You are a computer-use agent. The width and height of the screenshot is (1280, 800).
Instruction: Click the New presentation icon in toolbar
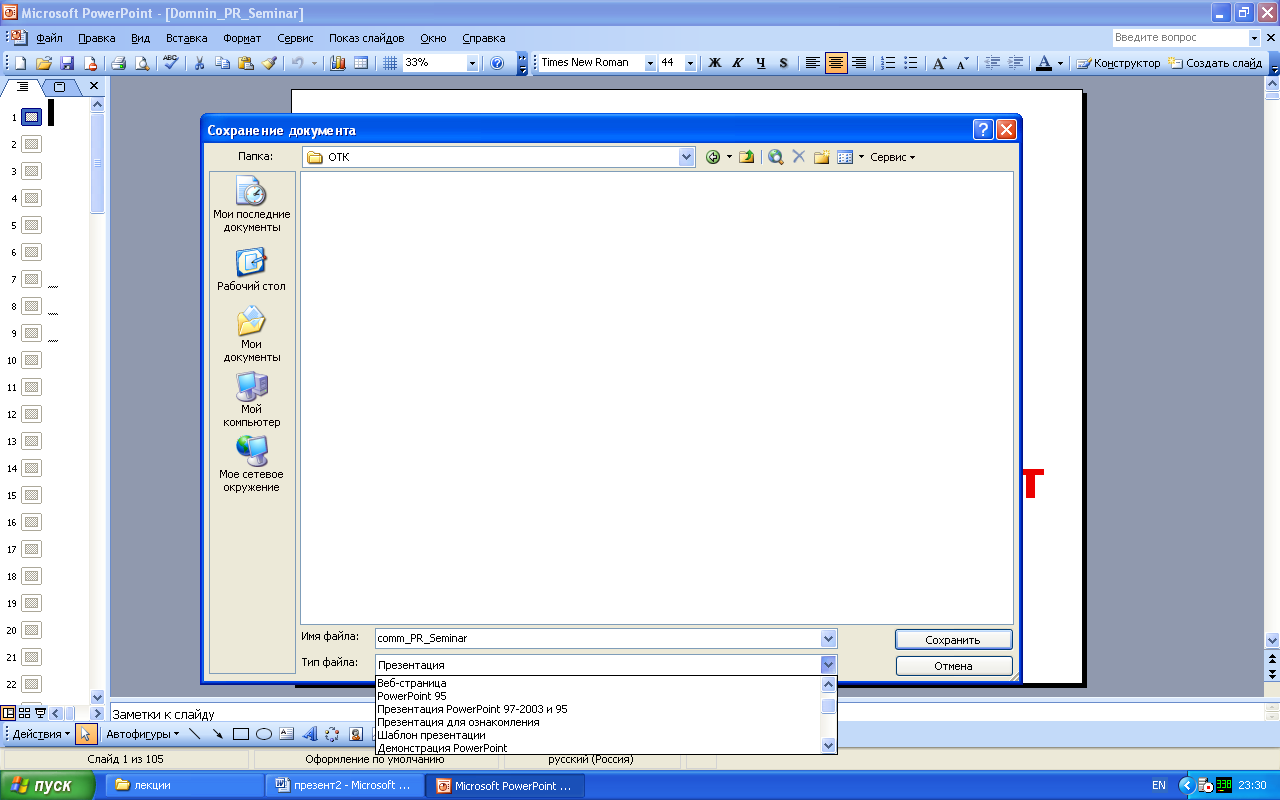click(21, 63)
